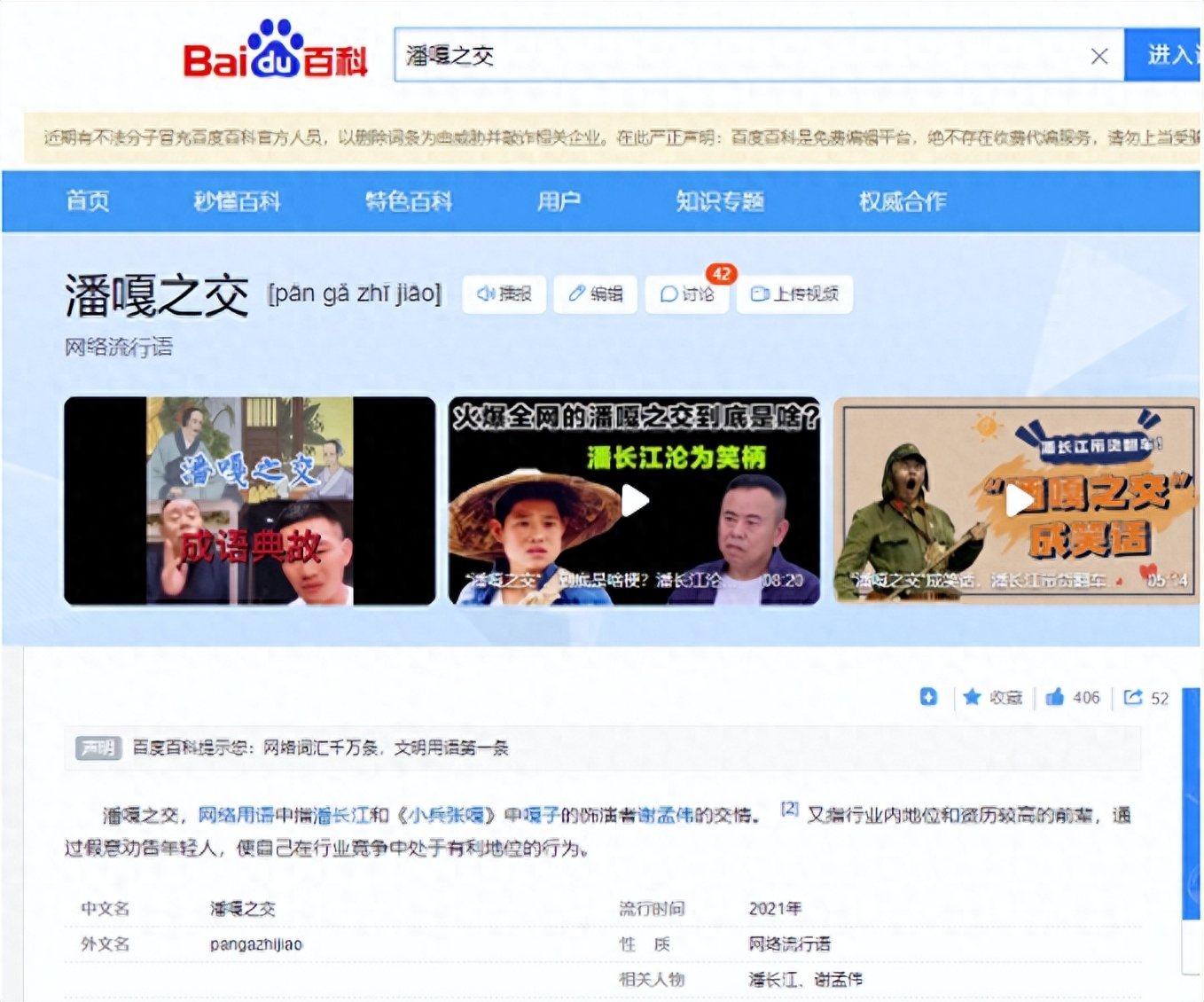Open the 嘎子 hyperlink
The height and width of the screenshot is (1002, 1204).
pos(541,815)
